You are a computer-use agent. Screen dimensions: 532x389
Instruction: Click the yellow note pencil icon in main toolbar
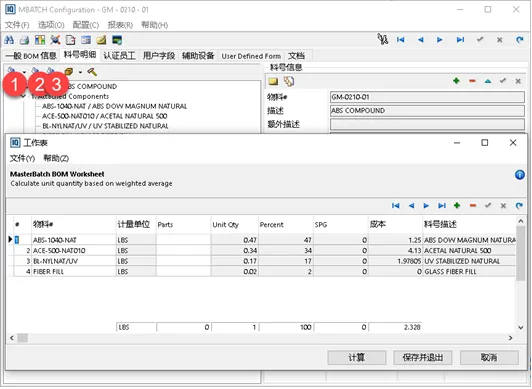(101, 40)
